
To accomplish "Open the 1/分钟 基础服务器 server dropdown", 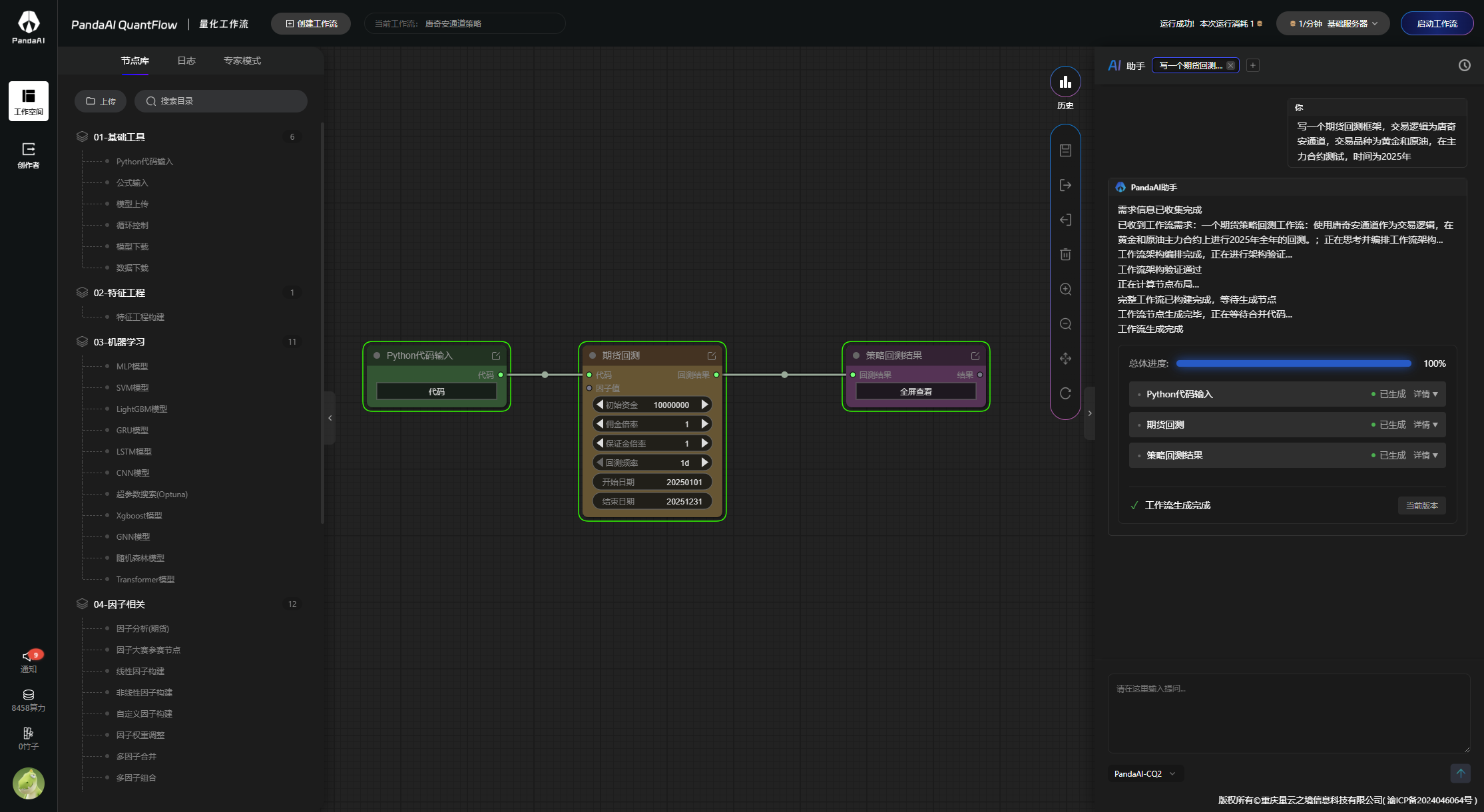I will pos(1333,24).
